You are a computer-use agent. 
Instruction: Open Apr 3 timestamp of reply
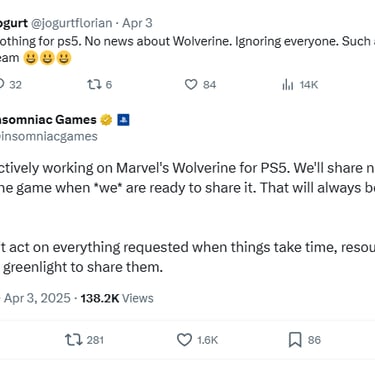coord(137,23)
